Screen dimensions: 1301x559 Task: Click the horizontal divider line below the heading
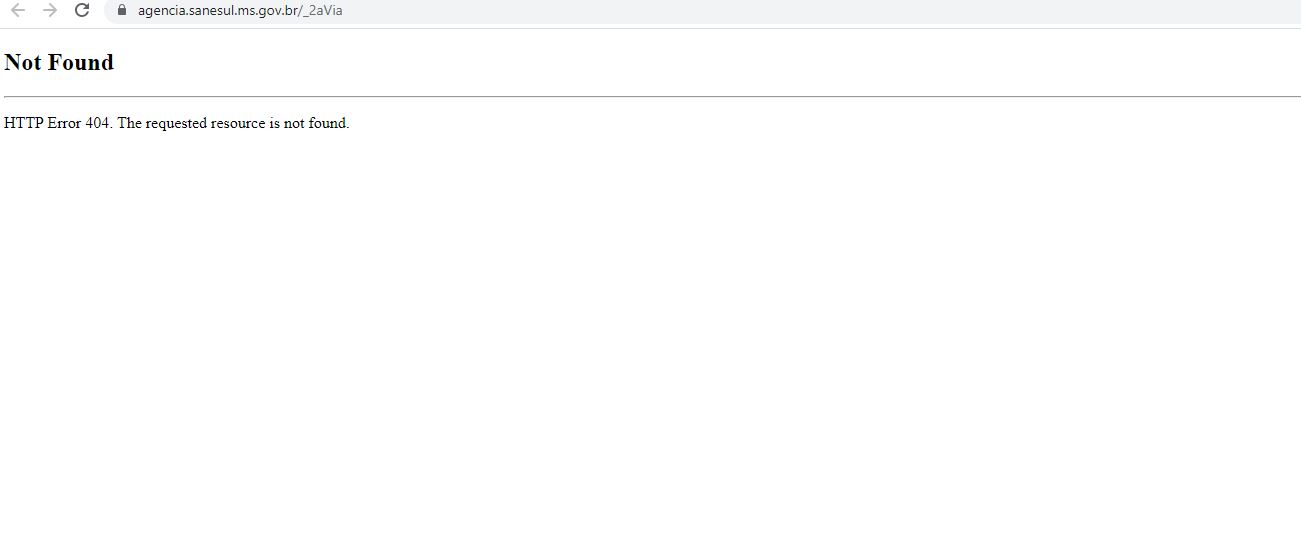pyautogui.click(x=652, y=97)
